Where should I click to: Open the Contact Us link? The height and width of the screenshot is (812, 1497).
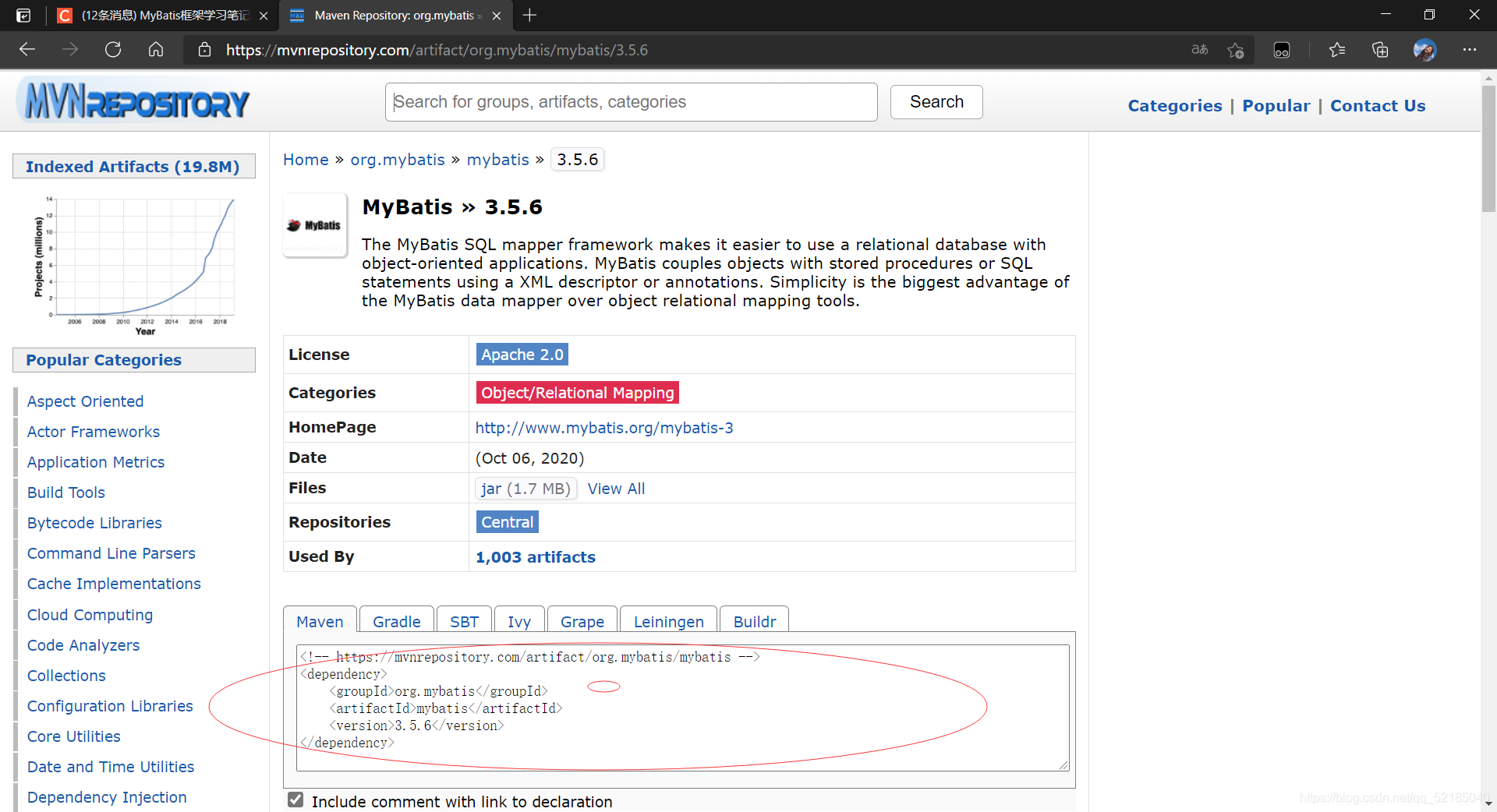pos(1378,106)
